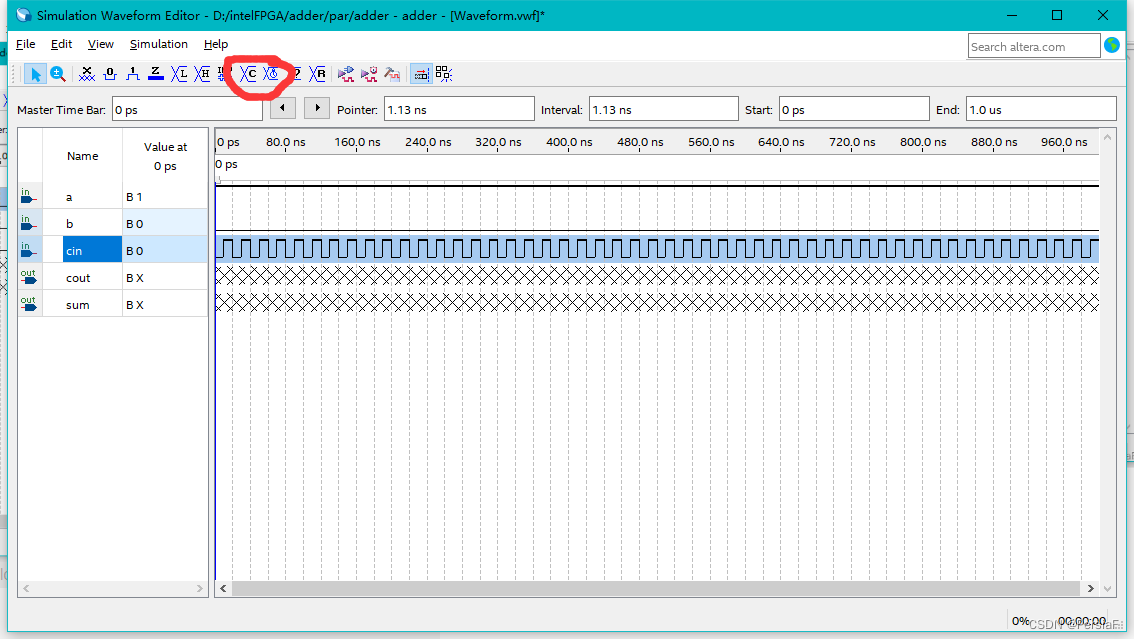This screenshot has height=639, width=1134.
Task: Toggle Snap to Transition button
Action: [x=444, y=74]
